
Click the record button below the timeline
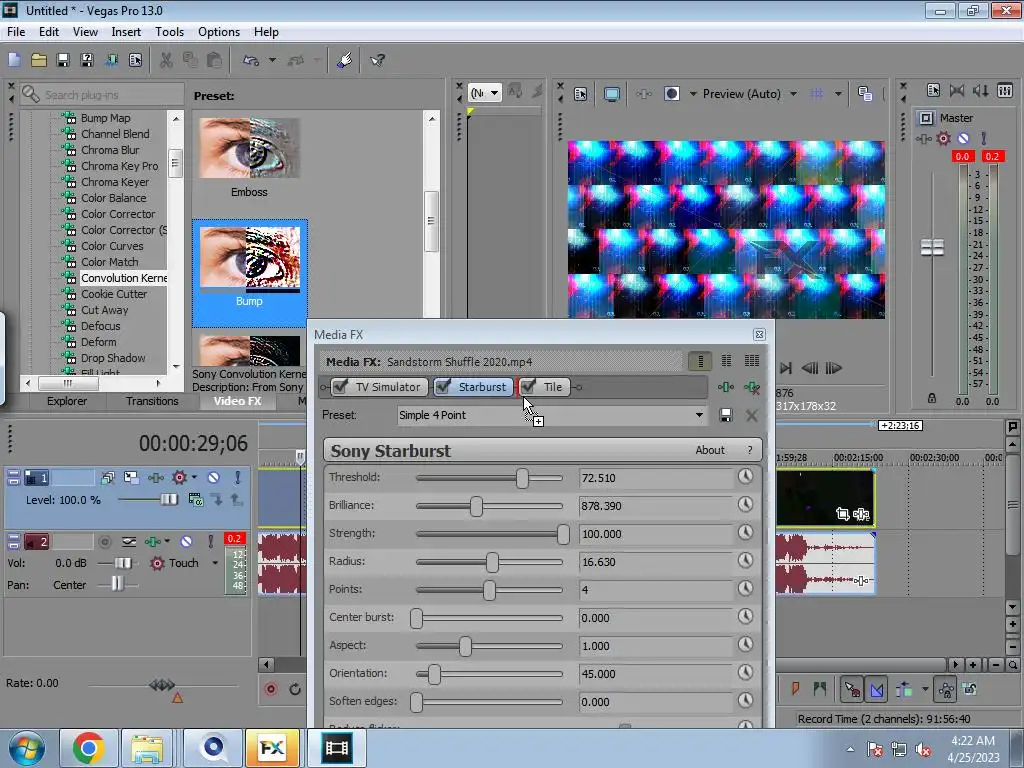271,689
